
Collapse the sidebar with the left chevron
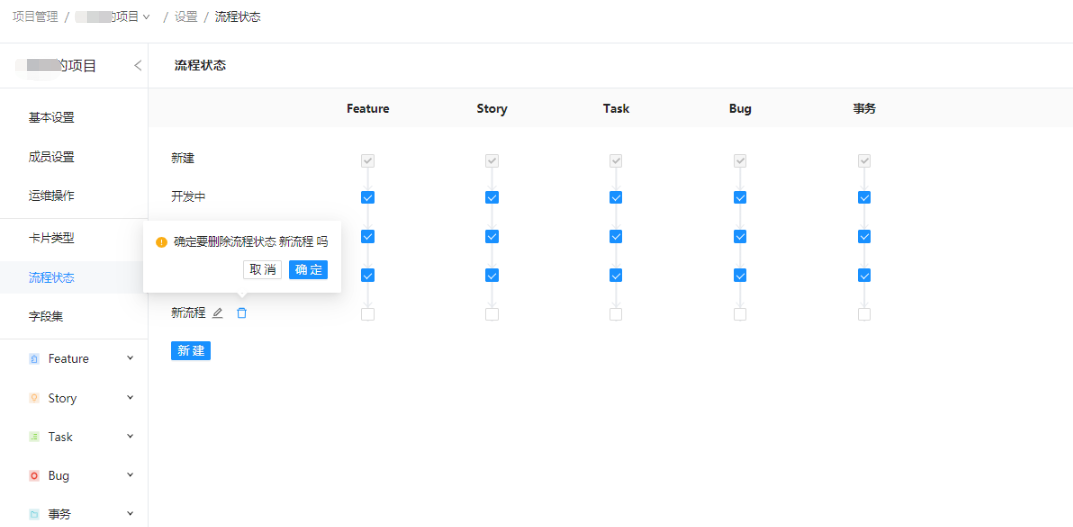click(x=138, y=66)
